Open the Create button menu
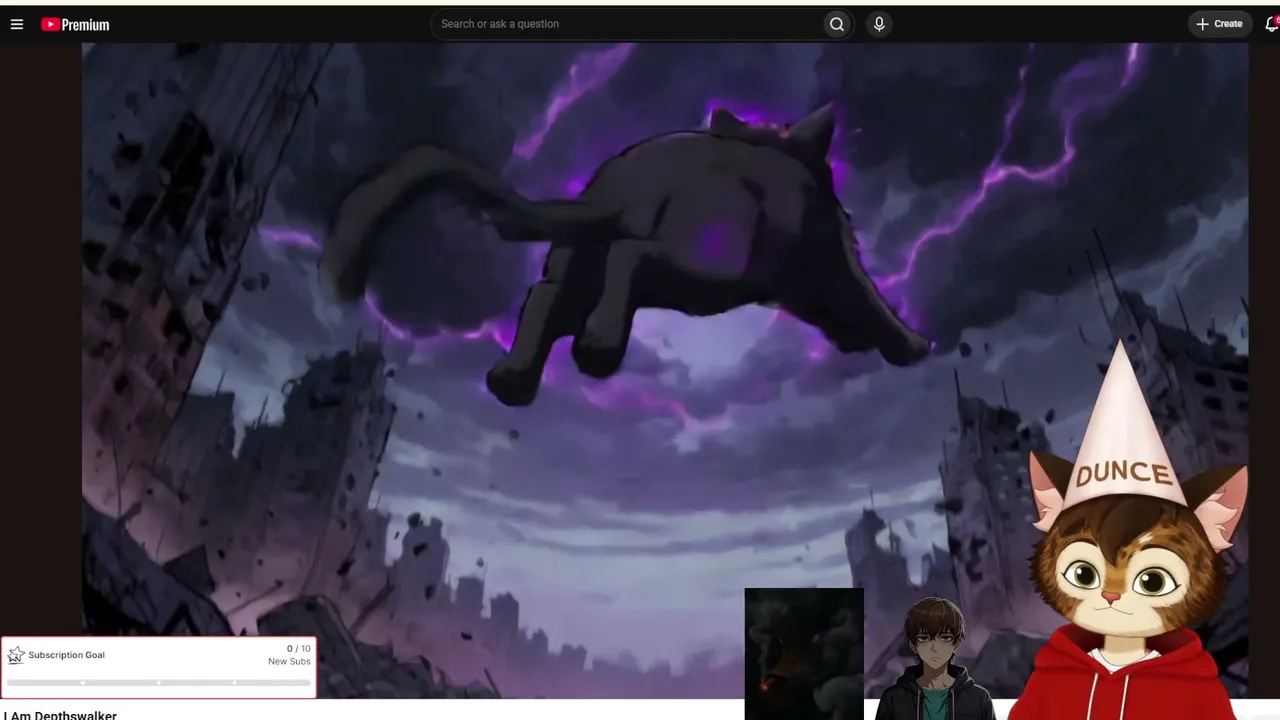The width and height of the screenshot is (1280, 720). click(x=1220, y=24)
